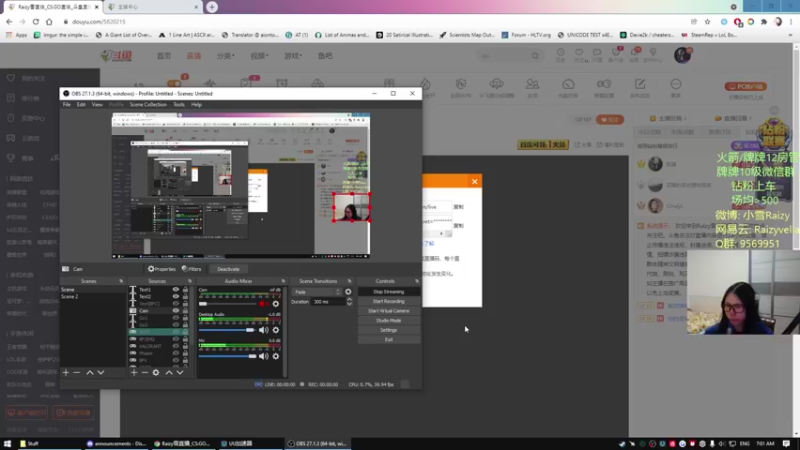This screenshot has width=800, height=450.
Task: Move scene down with the Scenes down arrow
Action: tap(101, 373)
